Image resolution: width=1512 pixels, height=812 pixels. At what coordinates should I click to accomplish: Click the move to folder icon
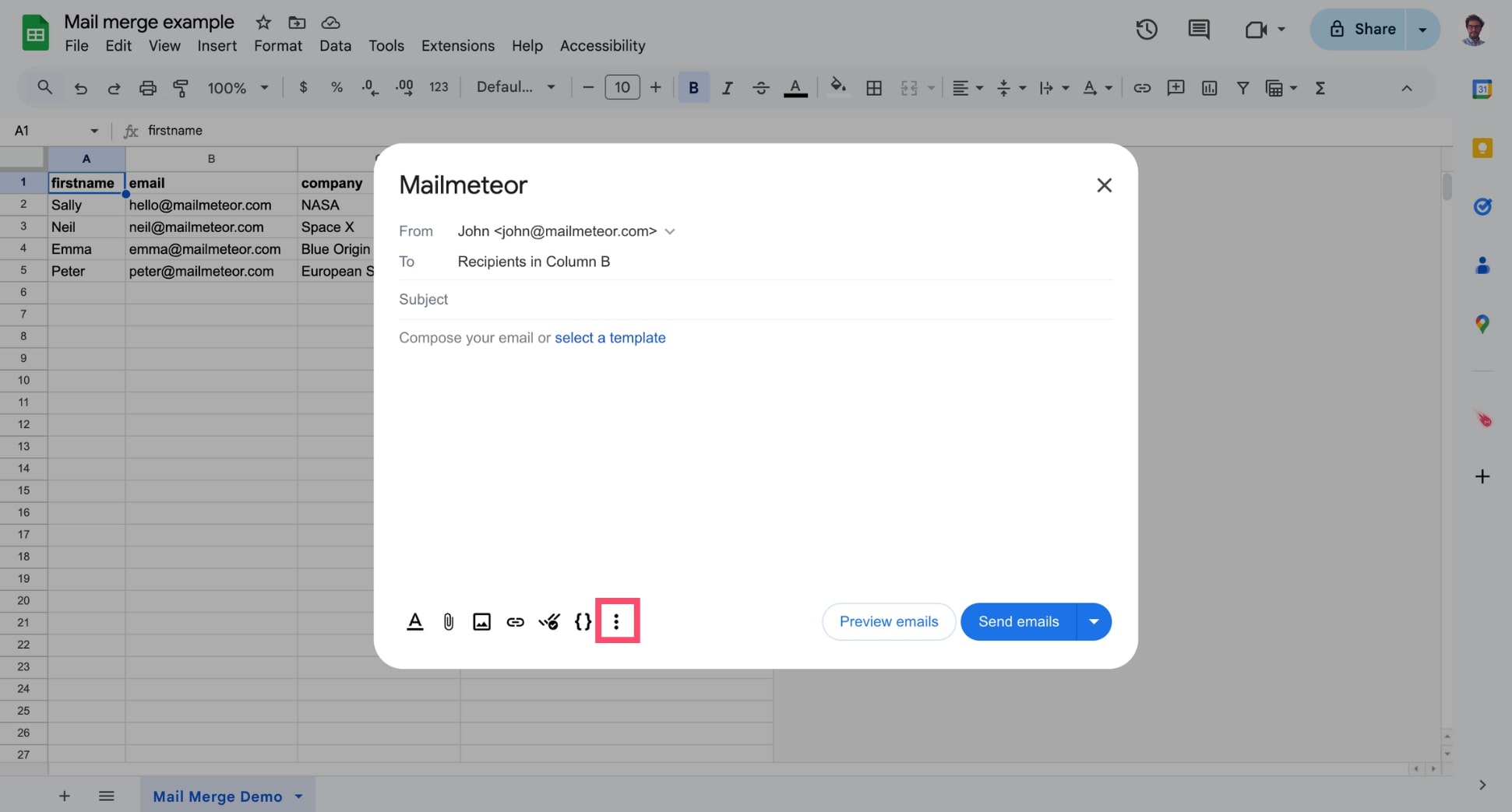click(x=297, y=22)
